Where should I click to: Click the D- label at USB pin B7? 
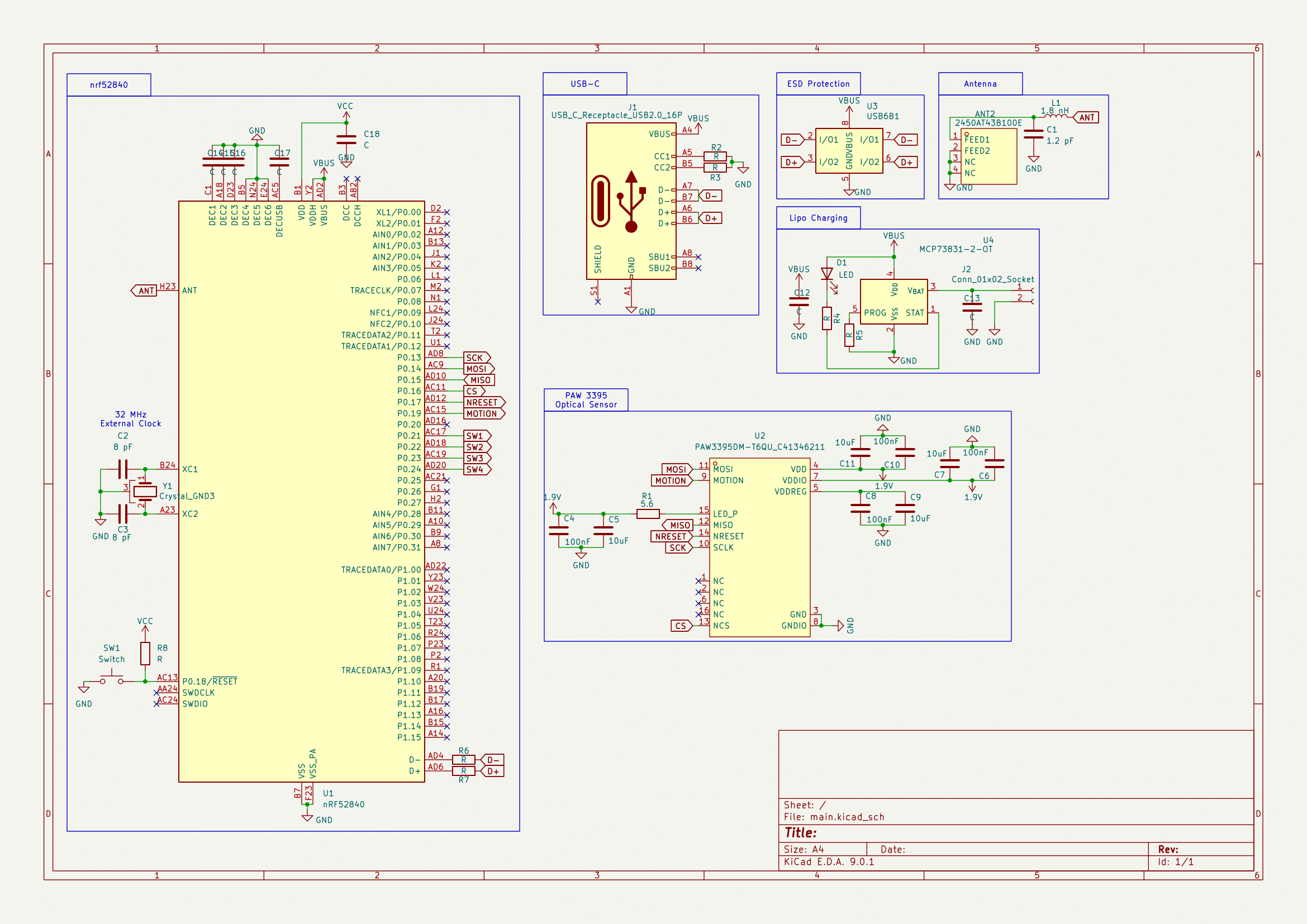[x=710, y=196]
